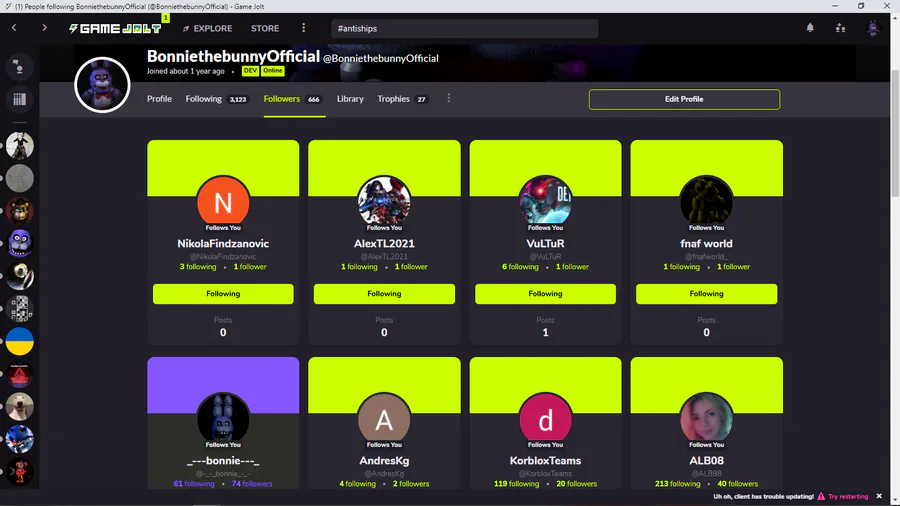This screenshot has width=900, height=506.
Task: Click the Explore nav item
Action: (207, 28)
